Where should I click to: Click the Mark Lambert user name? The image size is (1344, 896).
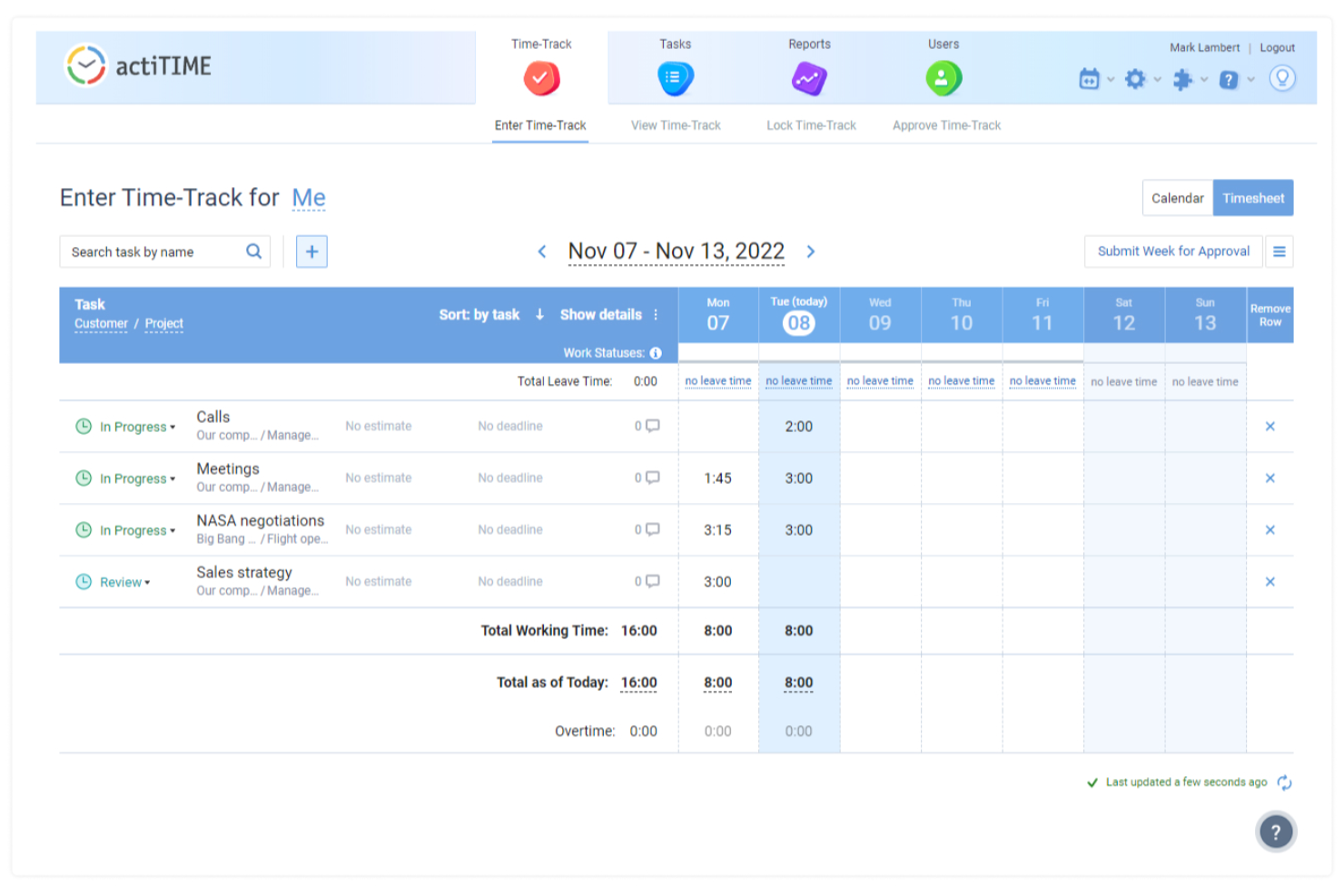[1204, 48]
